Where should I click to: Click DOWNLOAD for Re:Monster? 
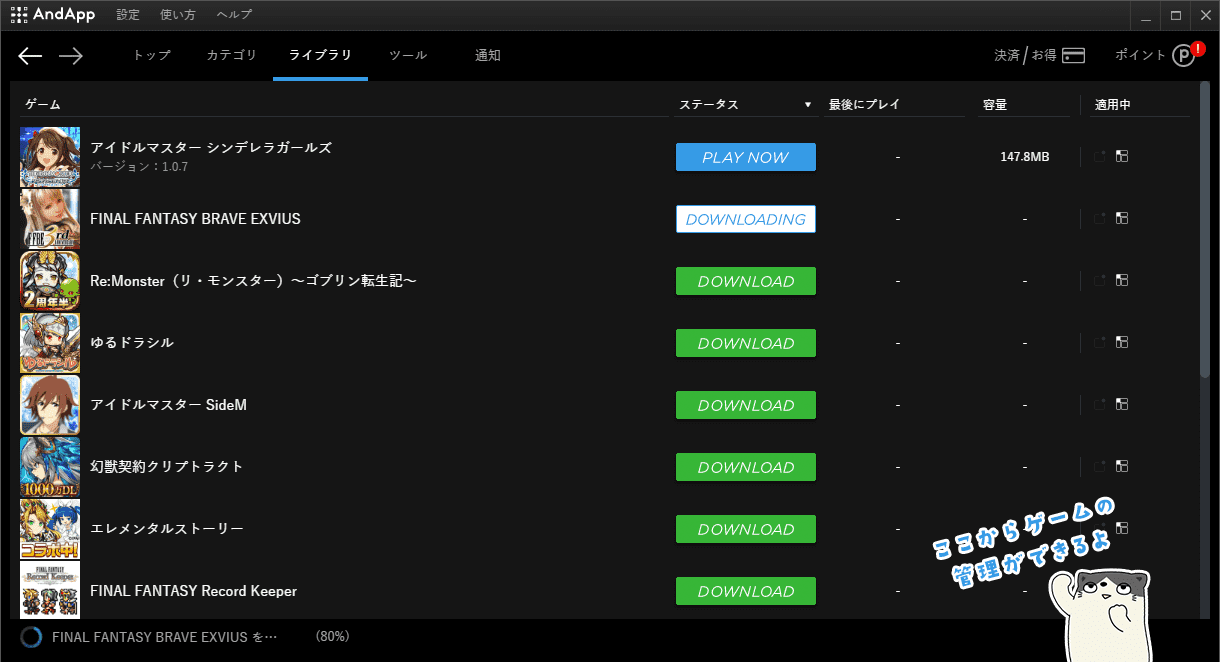pyautogui.click(x=746, y=282)
